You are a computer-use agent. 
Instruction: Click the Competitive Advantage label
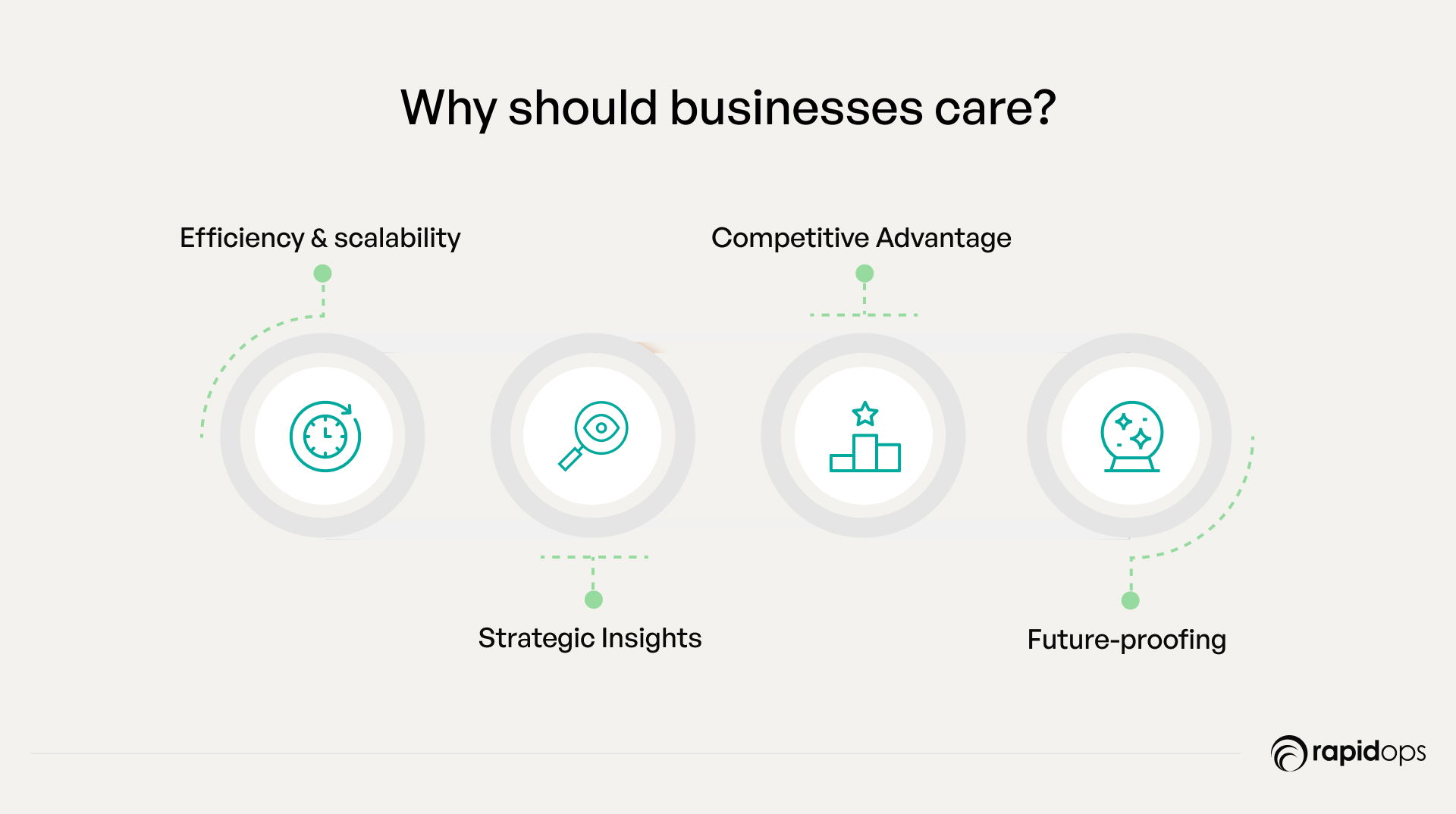pos(861,238)
